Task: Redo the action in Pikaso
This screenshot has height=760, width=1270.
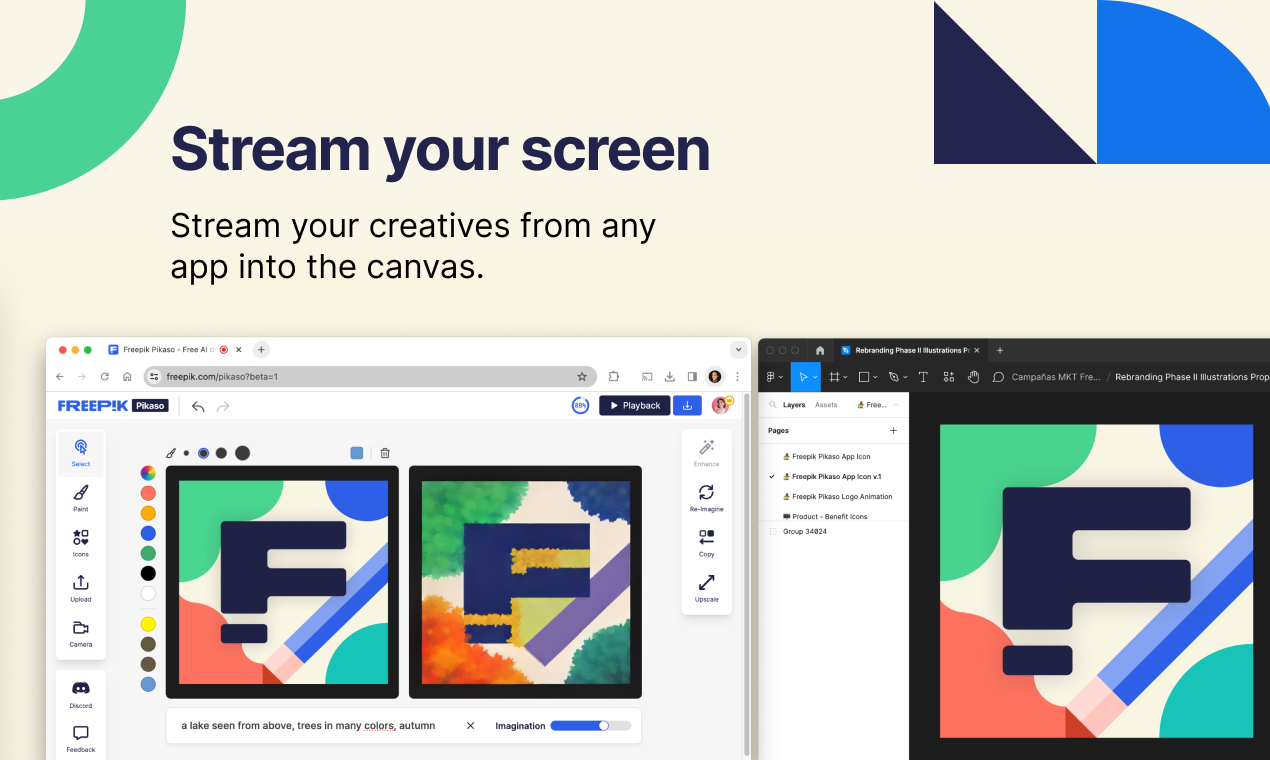Action: 223,406
